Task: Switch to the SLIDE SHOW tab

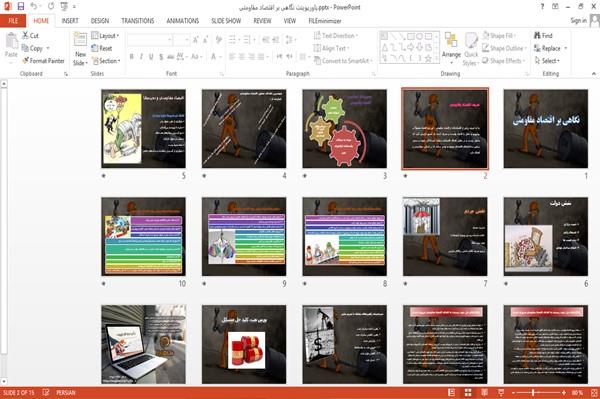Action: click(226, 21)
